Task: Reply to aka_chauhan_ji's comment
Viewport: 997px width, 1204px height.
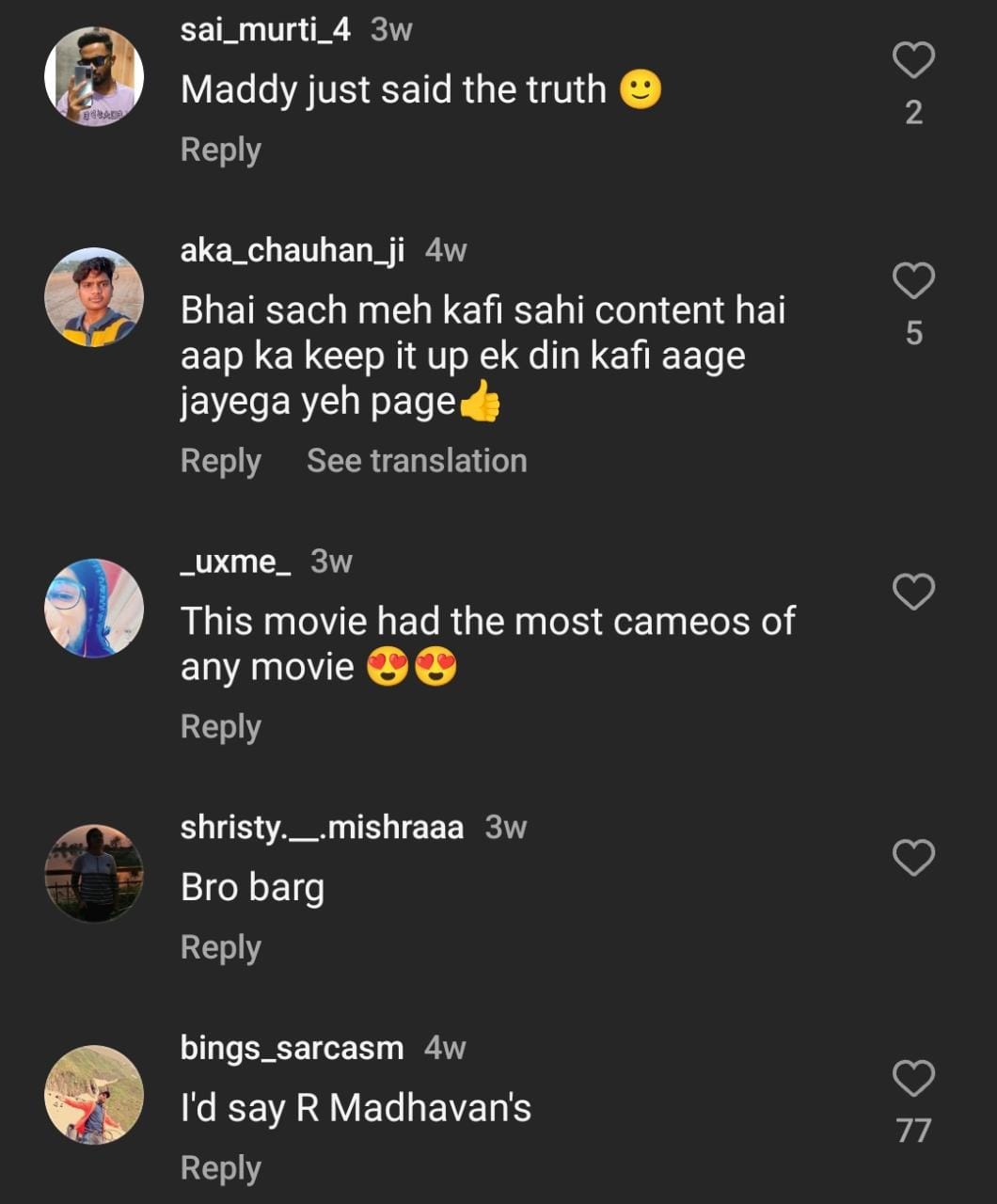Action: click(x=220, y=461)
